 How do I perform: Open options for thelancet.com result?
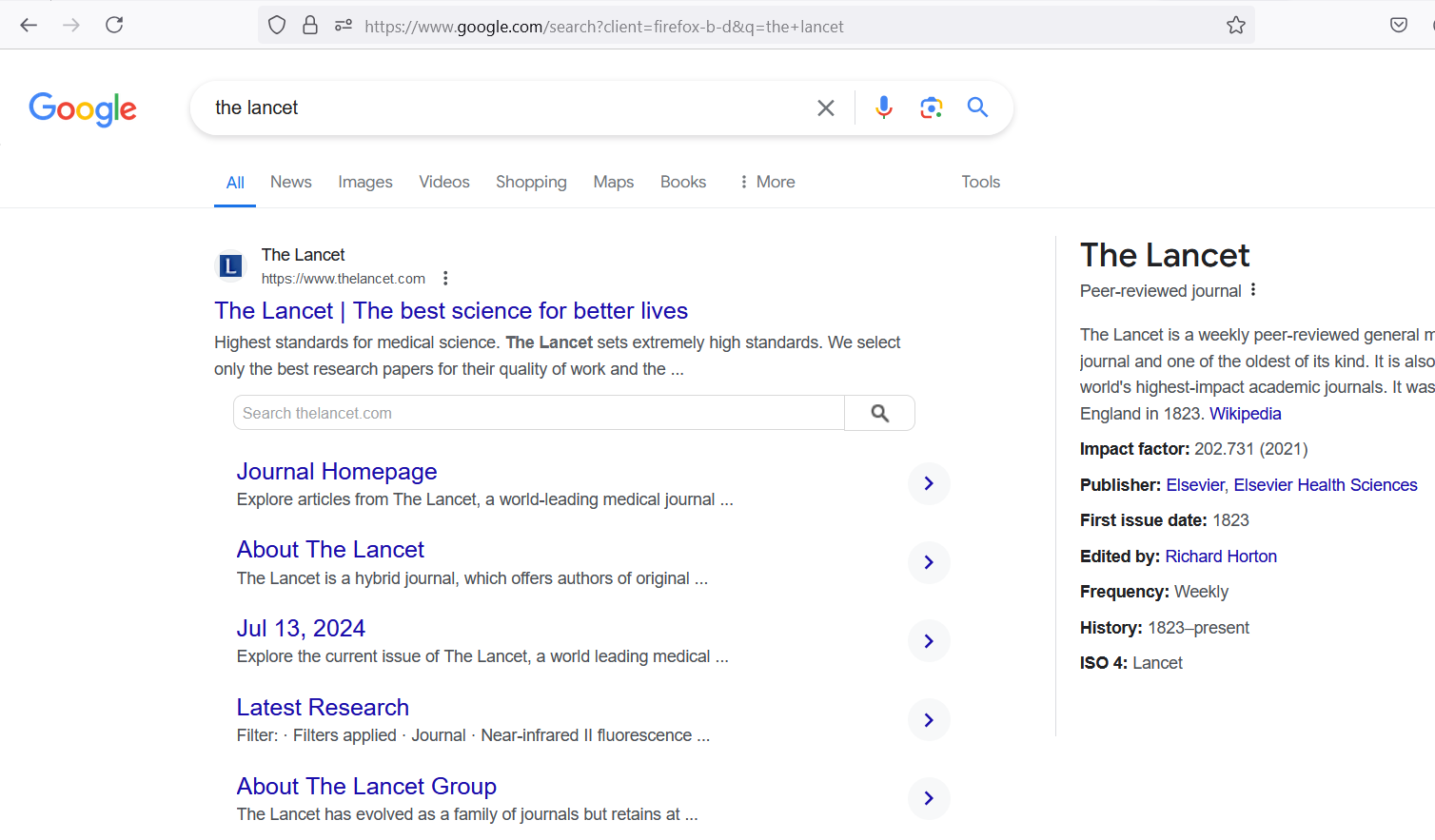445,279
